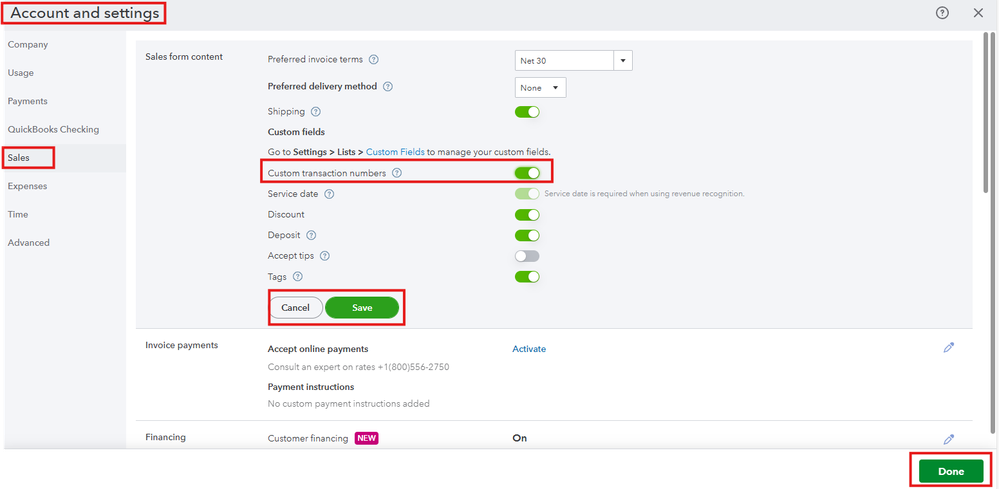Open the Custom Fields link
Image resolution: width=999 pixels, height=489 pixels.
(395, 152)
